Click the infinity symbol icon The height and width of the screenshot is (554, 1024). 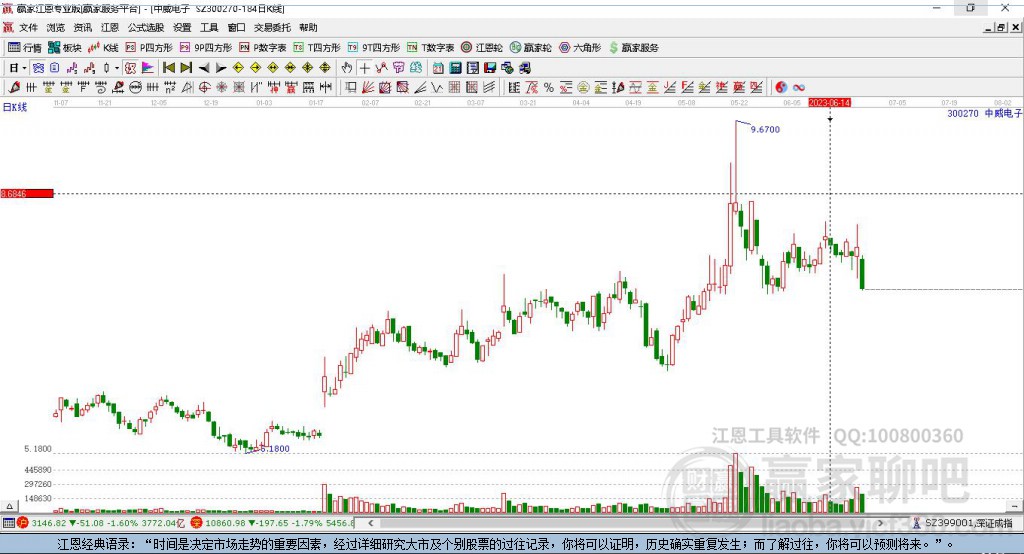(798, 88)
